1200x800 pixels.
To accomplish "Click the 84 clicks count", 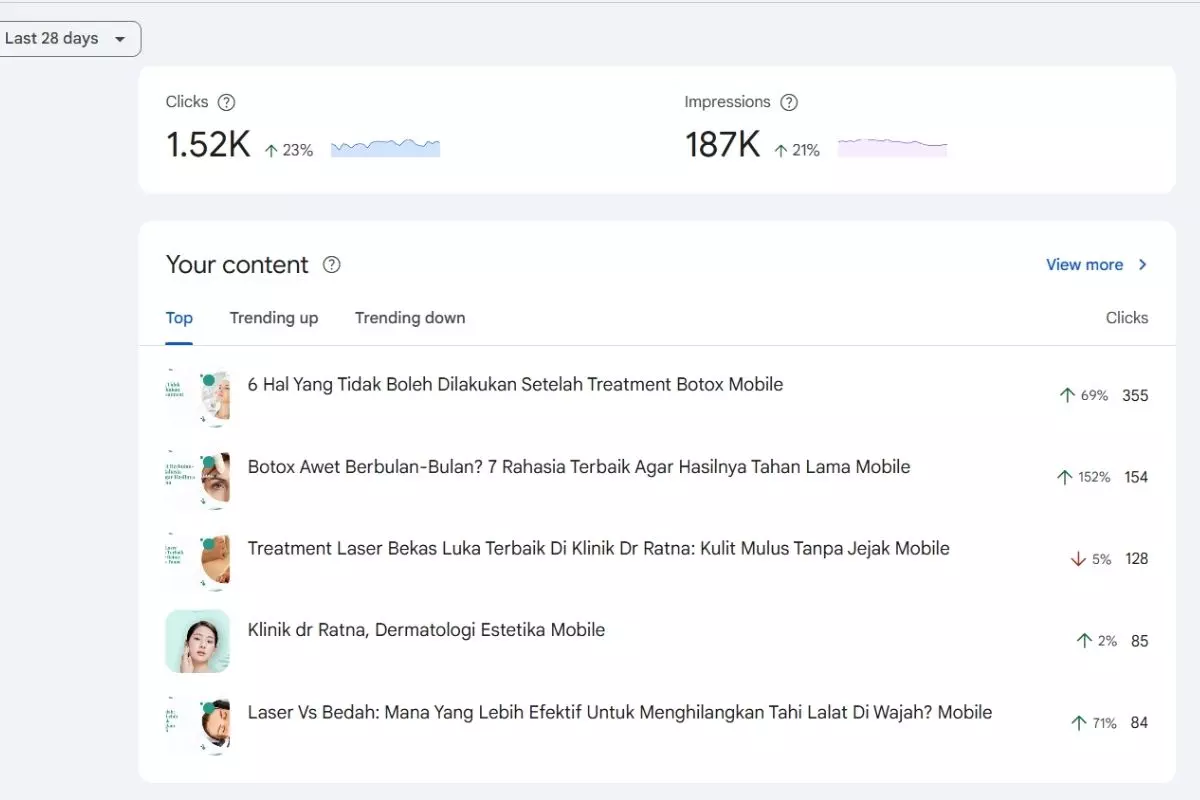I will 1140,723.
